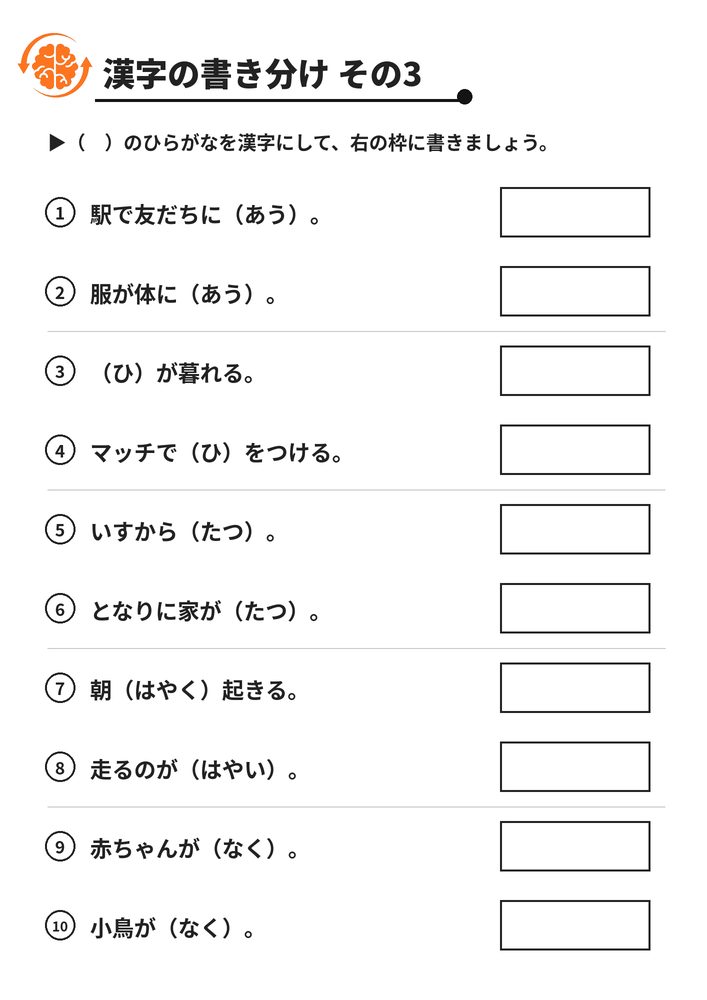Click the circled number 1 marker

(x=60, y=213)
